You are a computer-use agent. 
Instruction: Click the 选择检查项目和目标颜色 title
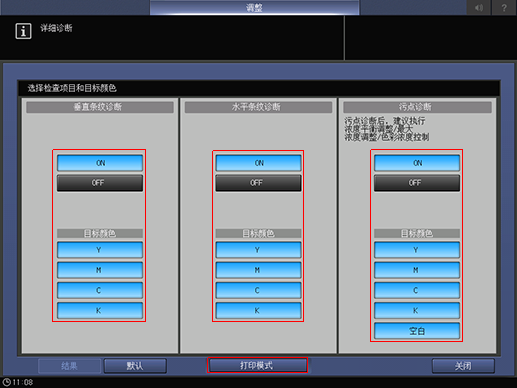pos(72,88)
